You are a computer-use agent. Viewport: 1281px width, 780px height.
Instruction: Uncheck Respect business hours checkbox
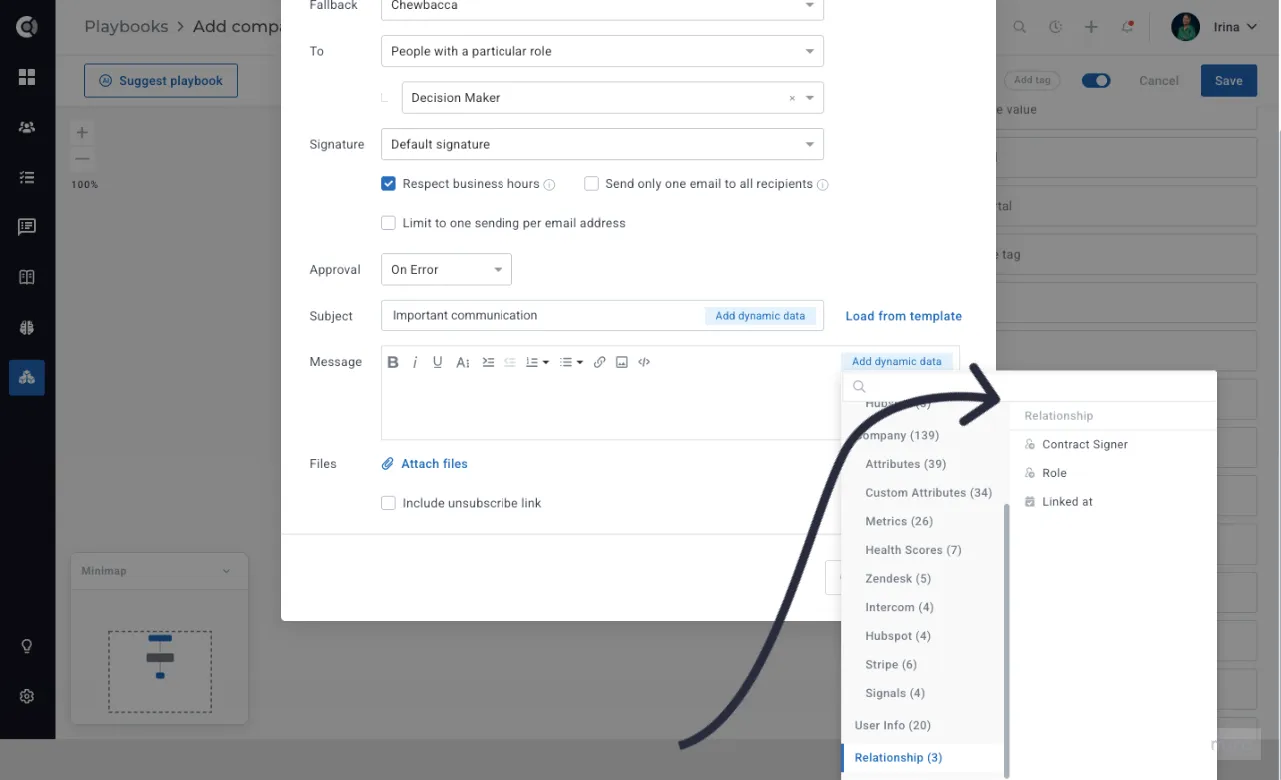[x=389, y=184]
